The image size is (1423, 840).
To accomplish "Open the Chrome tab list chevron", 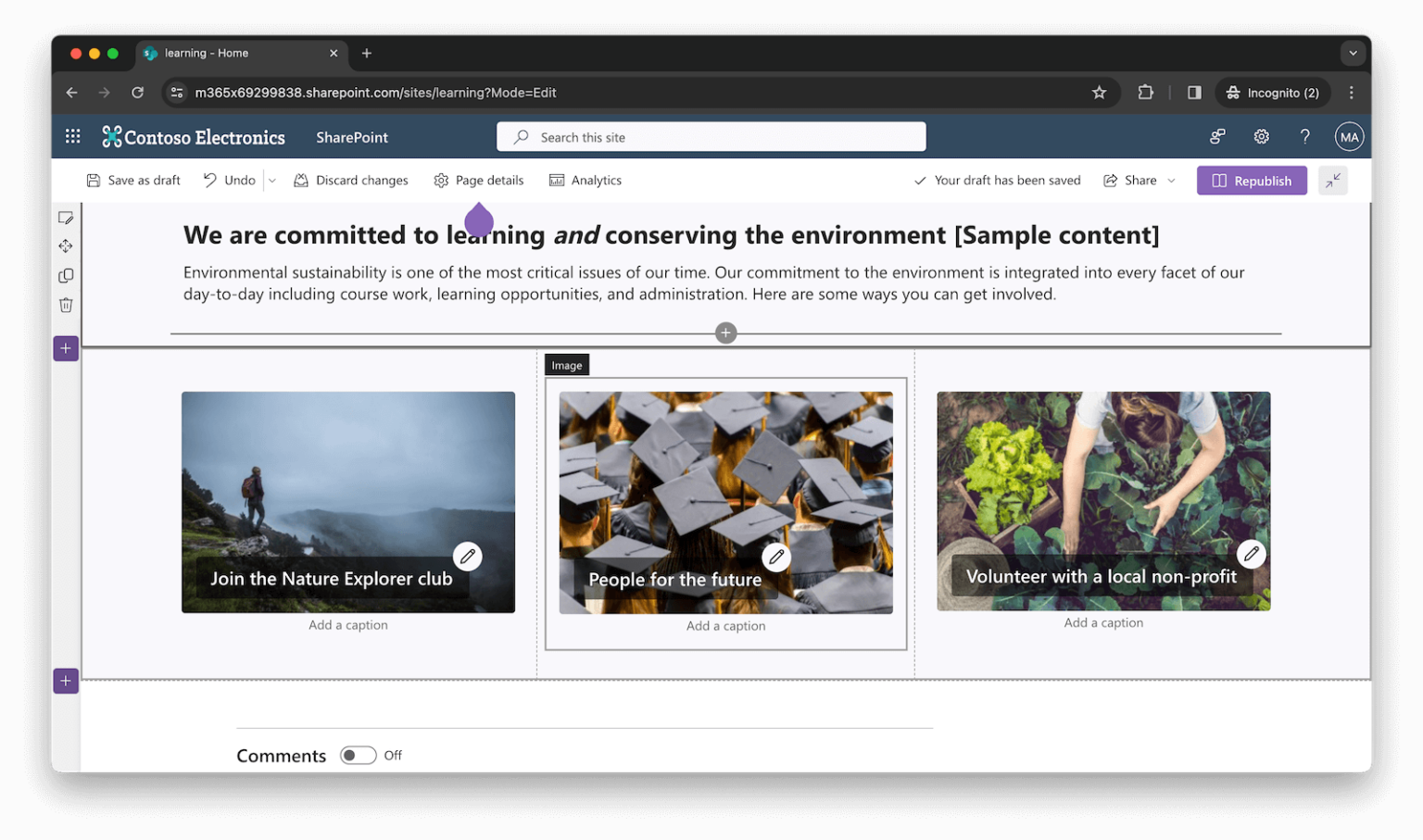I will (x=1353, y=54).
